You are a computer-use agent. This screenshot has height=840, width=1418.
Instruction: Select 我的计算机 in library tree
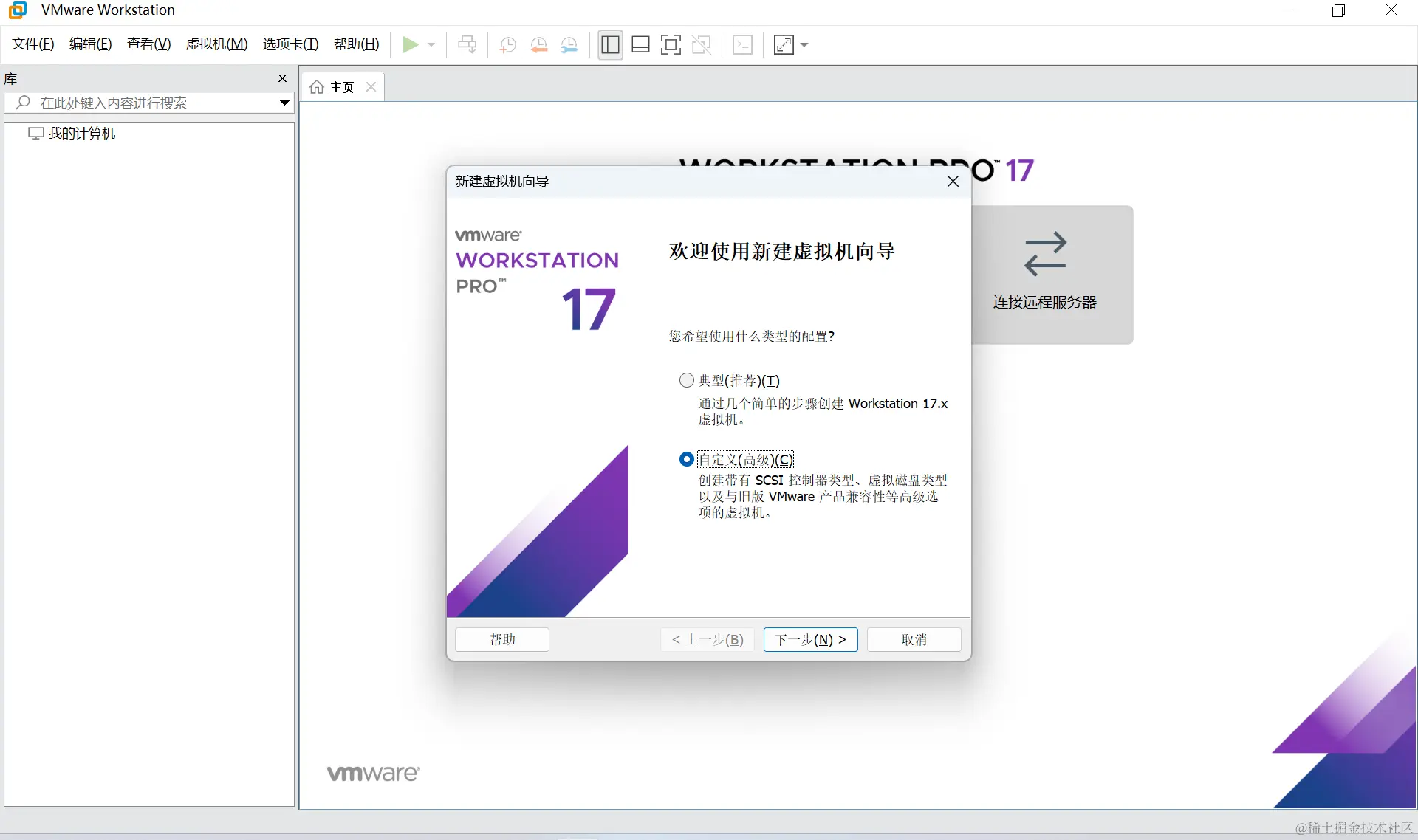(x=81, y=134)
